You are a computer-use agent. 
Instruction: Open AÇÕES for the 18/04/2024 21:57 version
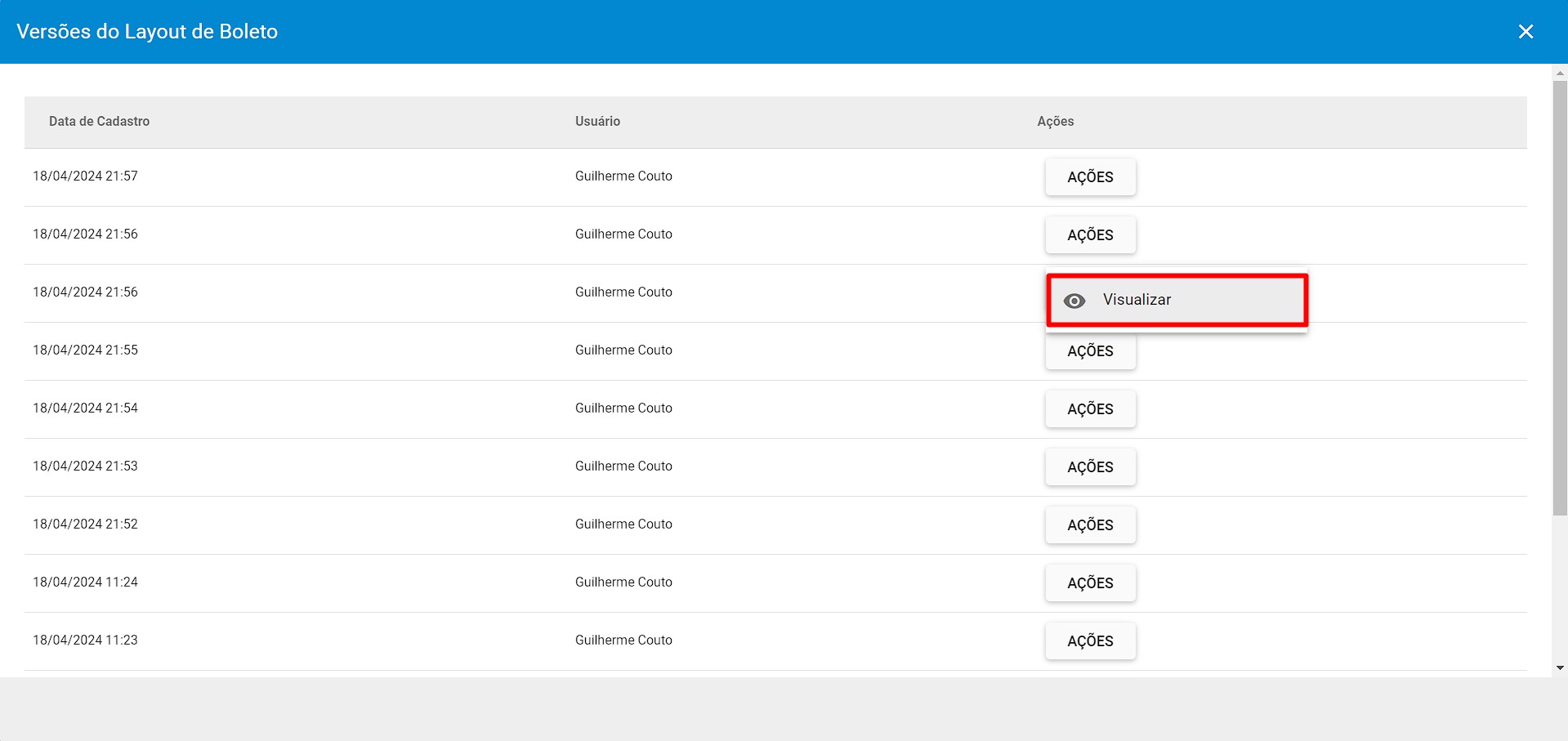click(x=1090, y=176)
